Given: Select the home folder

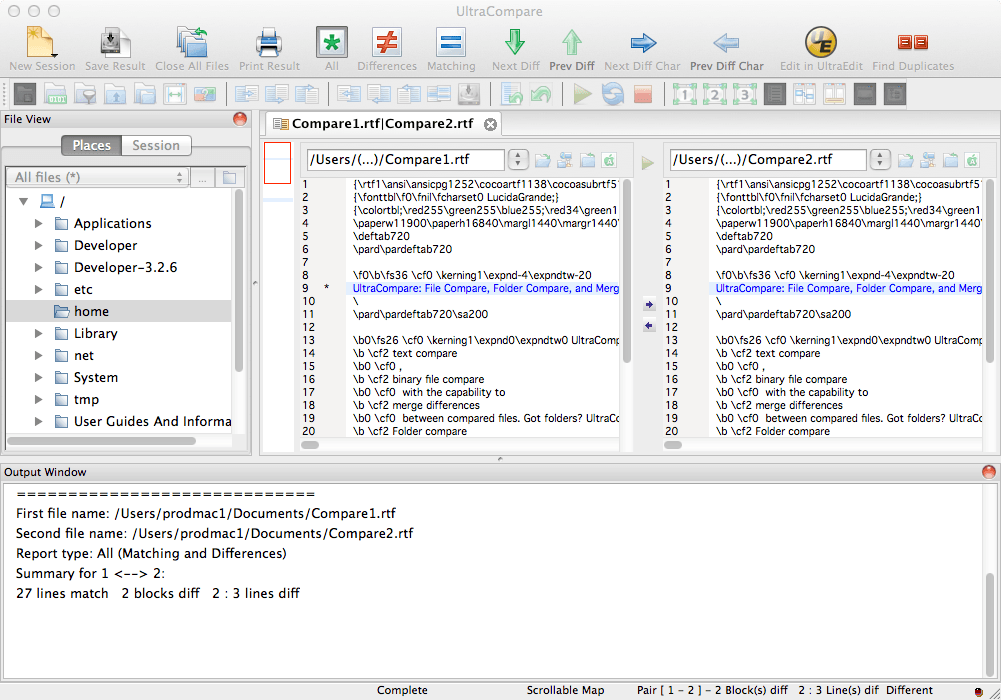Looking at the screenshot, I should (119, 311).
